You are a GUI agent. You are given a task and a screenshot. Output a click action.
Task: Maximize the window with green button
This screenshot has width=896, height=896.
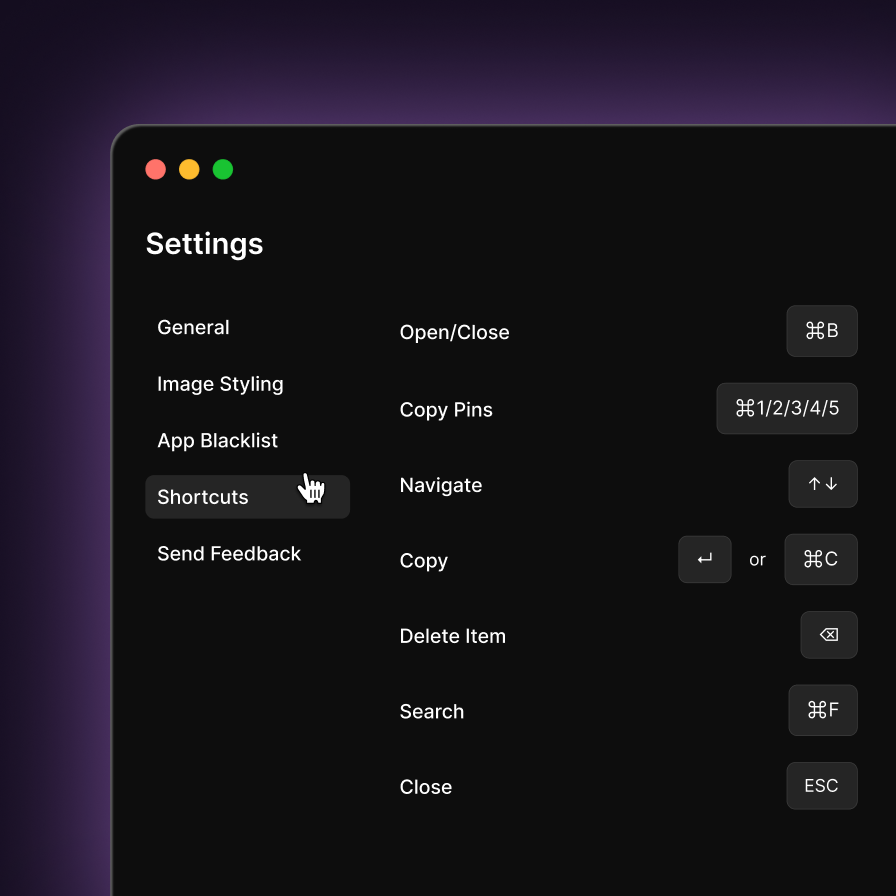click(223, 169)
